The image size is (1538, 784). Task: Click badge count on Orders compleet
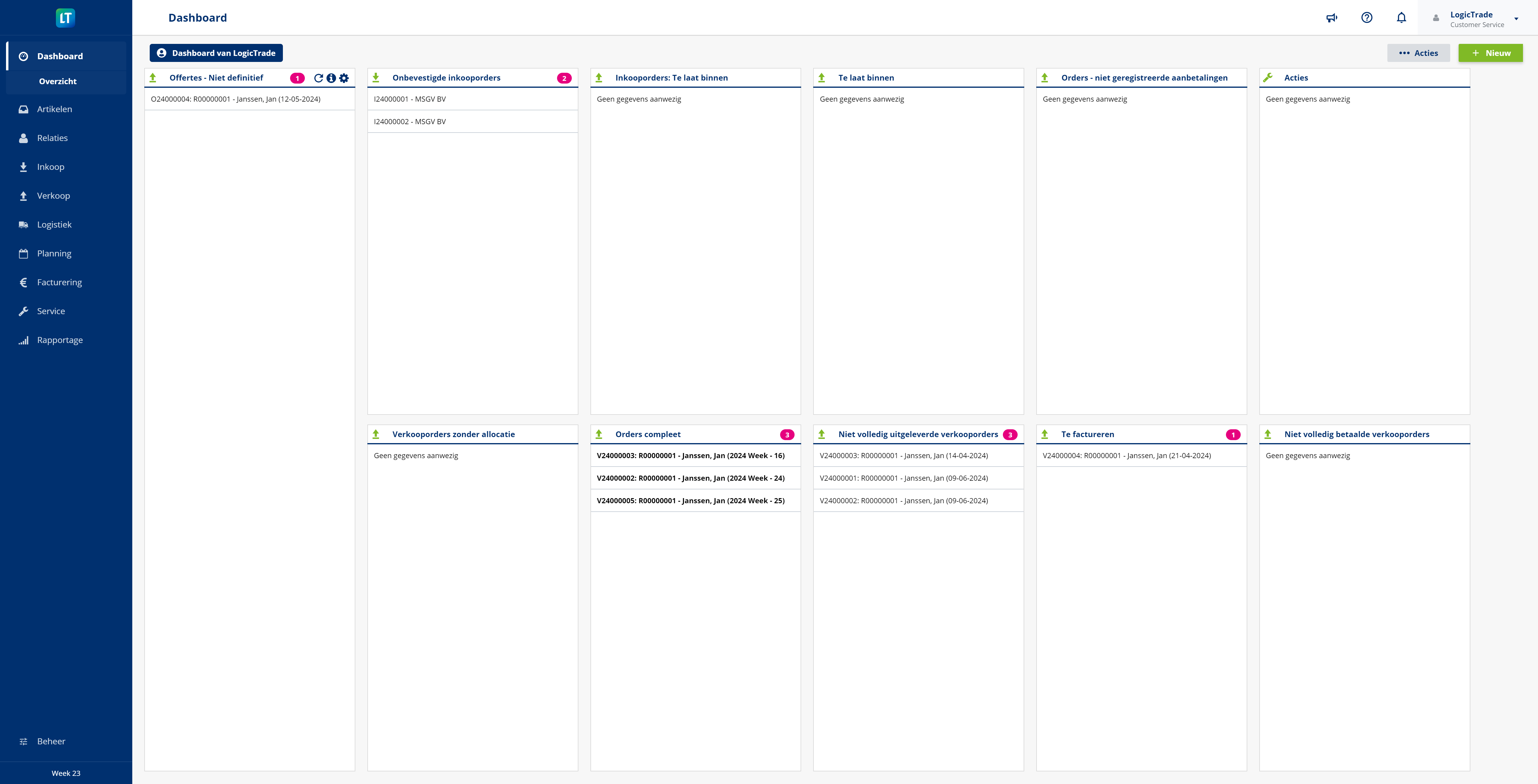pyautogui.click(x=787, y=435)
